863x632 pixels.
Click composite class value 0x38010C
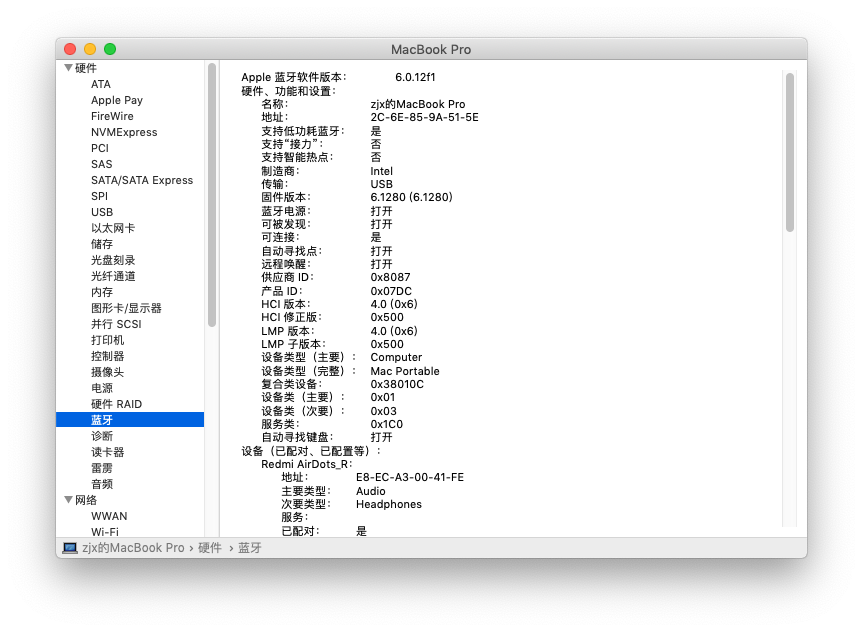397,384
